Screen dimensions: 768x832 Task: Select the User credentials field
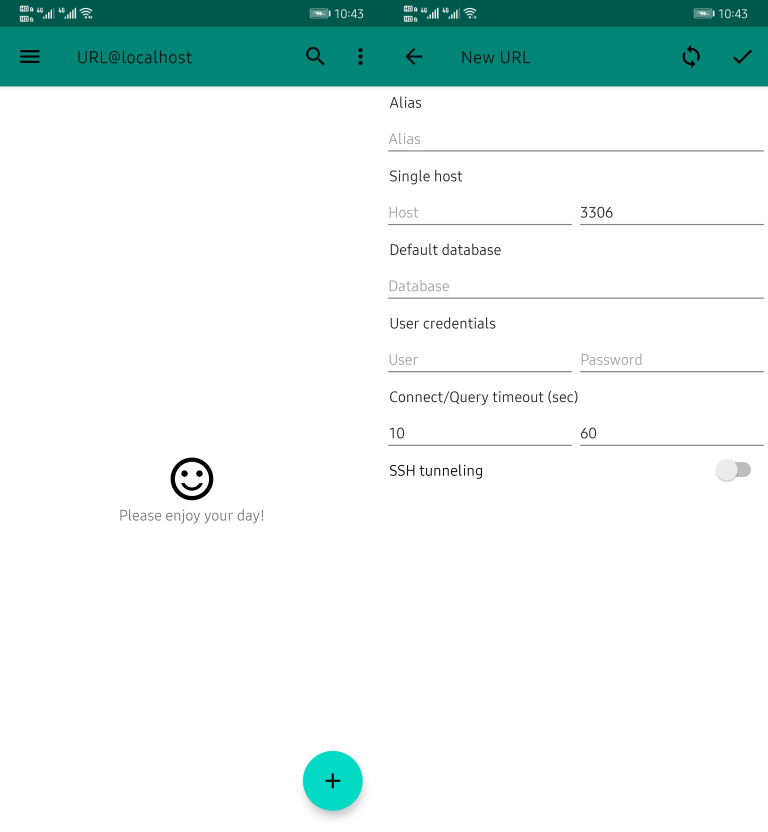(x=480, y=360)
